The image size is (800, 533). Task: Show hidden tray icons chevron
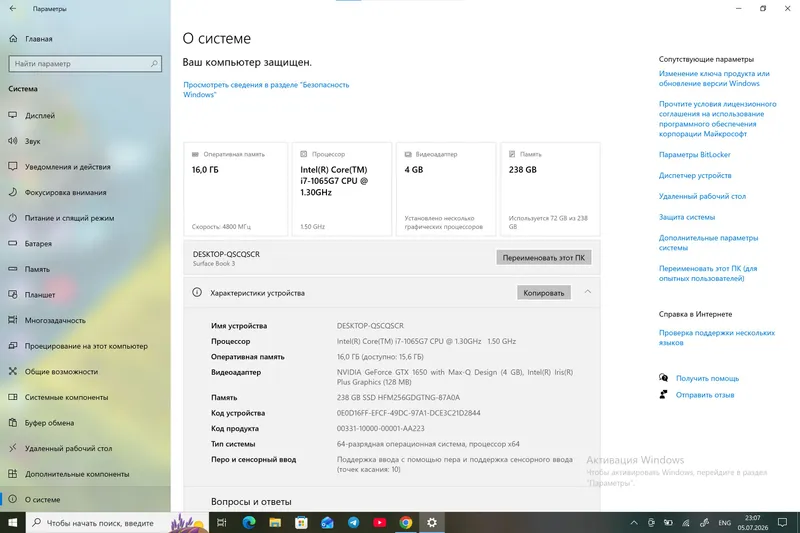(x=634, y=523)
